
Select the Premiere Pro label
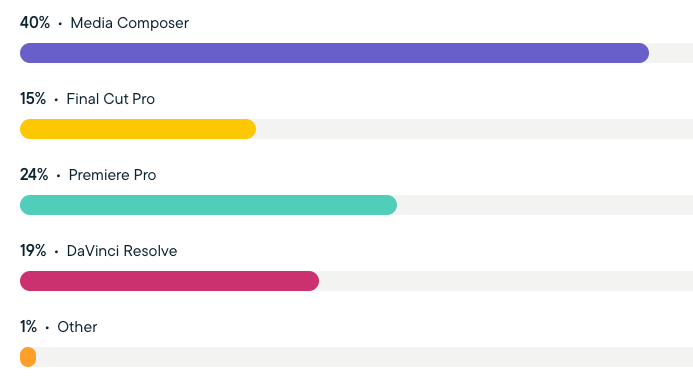(x=112, y=175)
